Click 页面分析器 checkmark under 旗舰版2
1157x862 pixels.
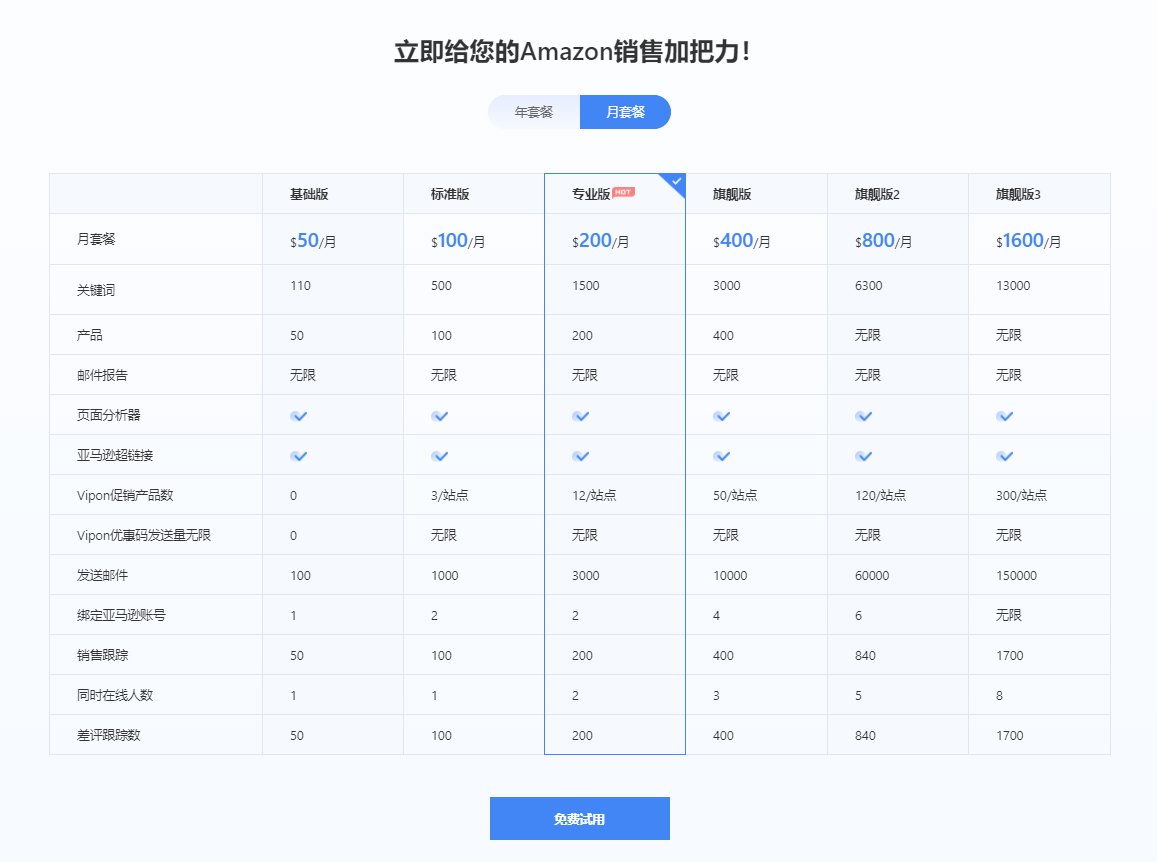pos(863,416)
